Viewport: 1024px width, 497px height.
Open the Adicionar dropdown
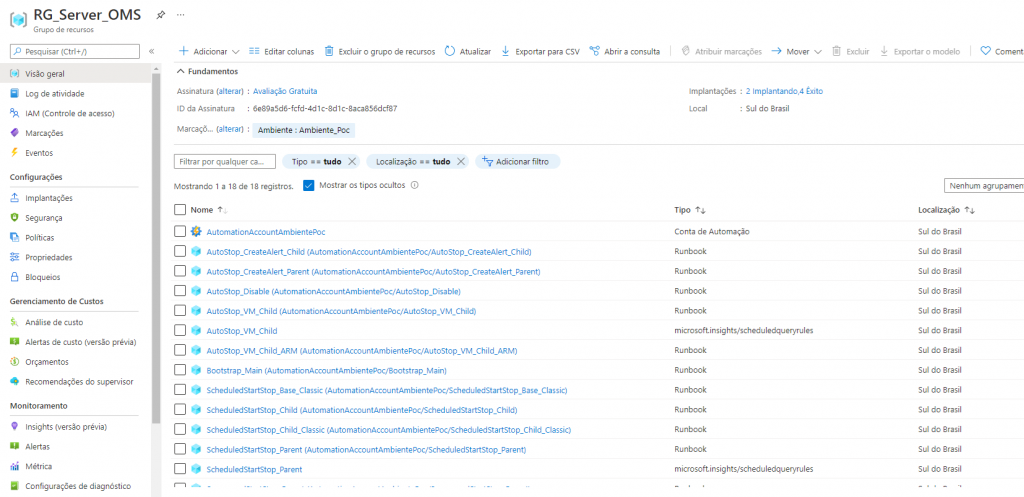tap(209, 51)
